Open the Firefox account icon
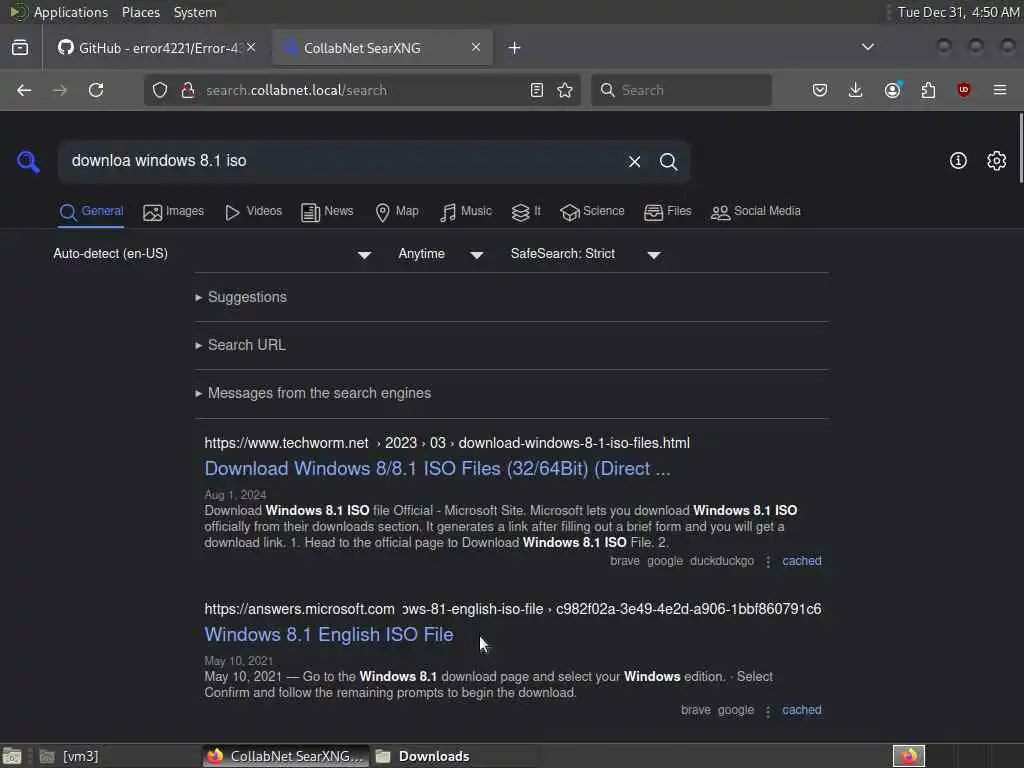 pyautogui.click(x=892, y=90)
